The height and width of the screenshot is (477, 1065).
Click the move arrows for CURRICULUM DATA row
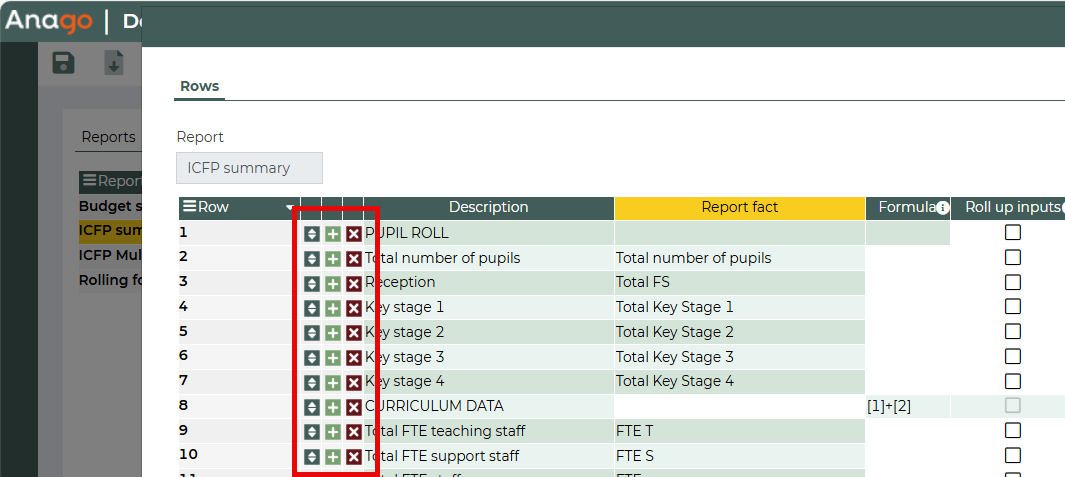pyautogui.click(x=312, y=407)
